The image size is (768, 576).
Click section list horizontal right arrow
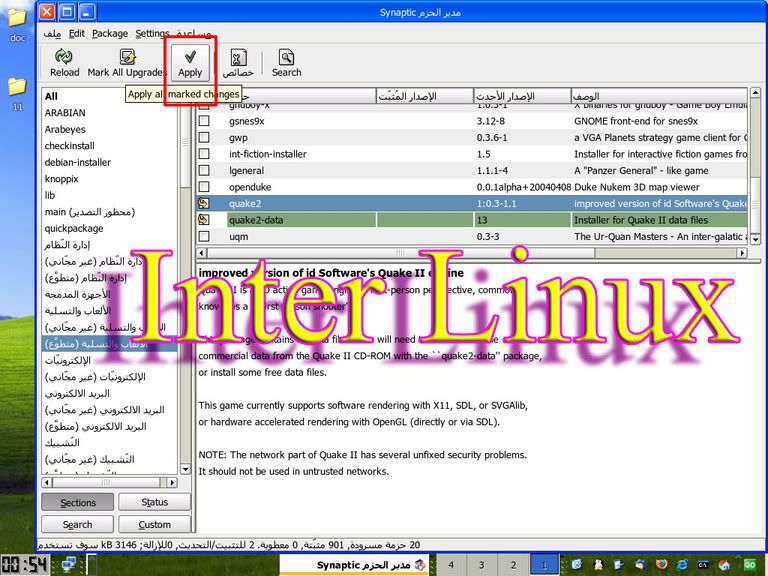click(x=172, y=482)
